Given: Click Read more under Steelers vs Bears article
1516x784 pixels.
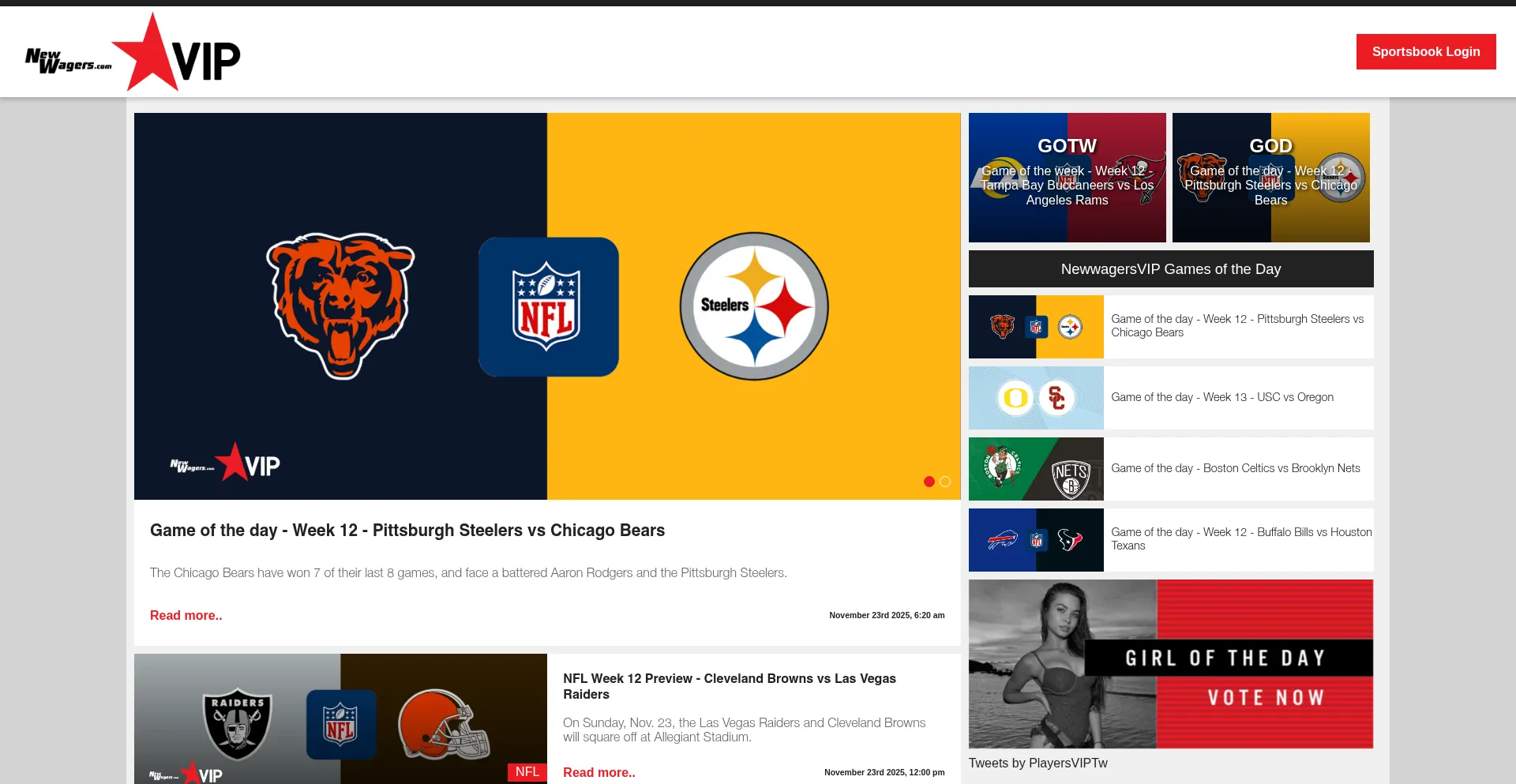Looking at the screenshot, I should (186, 615).
